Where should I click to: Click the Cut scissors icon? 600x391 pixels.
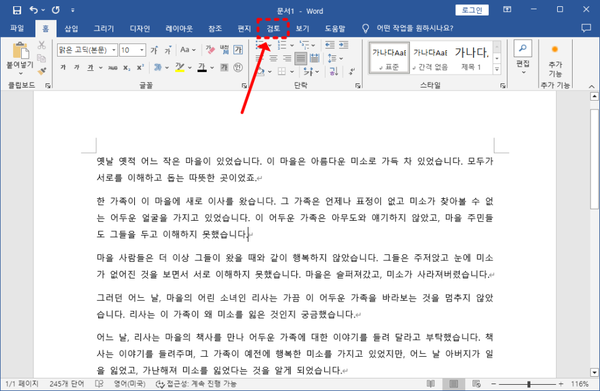[x=41, y=45]
